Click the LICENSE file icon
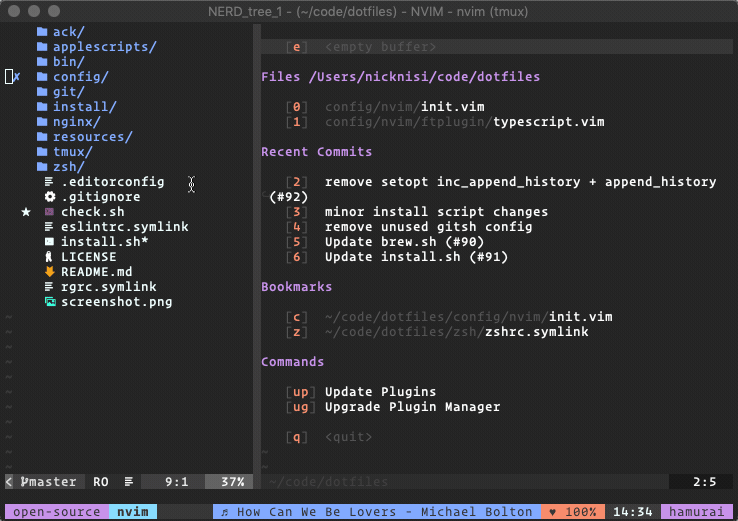 click(48, 257)
